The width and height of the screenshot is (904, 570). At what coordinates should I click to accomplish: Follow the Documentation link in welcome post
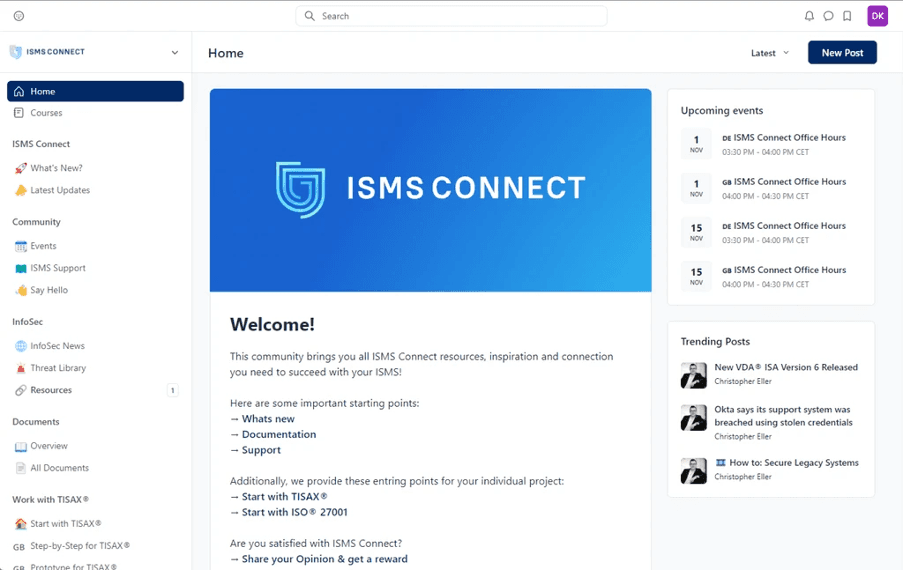click(279, 435)
